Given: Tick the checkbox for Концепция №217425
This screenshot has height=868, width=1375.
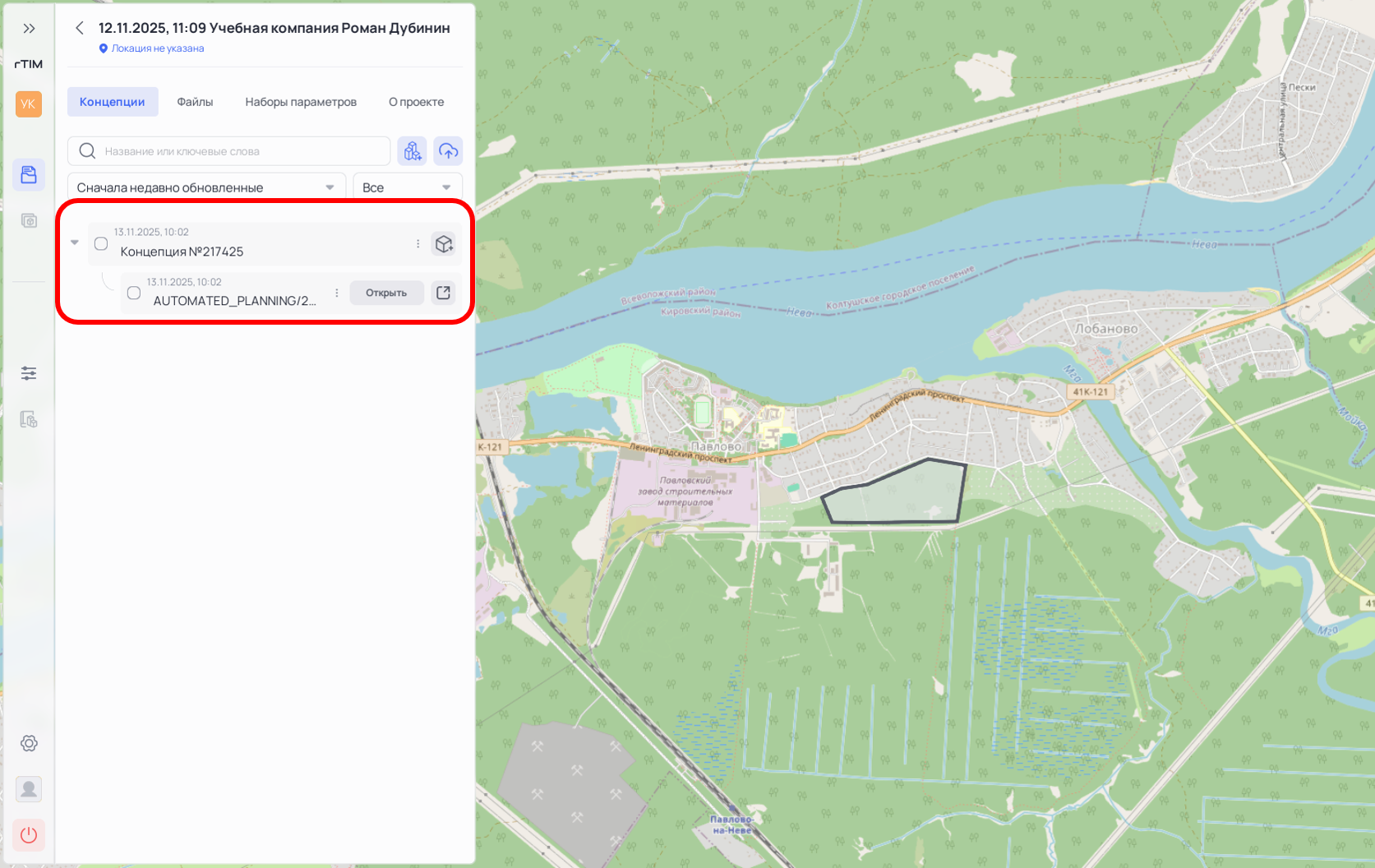Looking at the screenshot, I should tap(101, 244).
